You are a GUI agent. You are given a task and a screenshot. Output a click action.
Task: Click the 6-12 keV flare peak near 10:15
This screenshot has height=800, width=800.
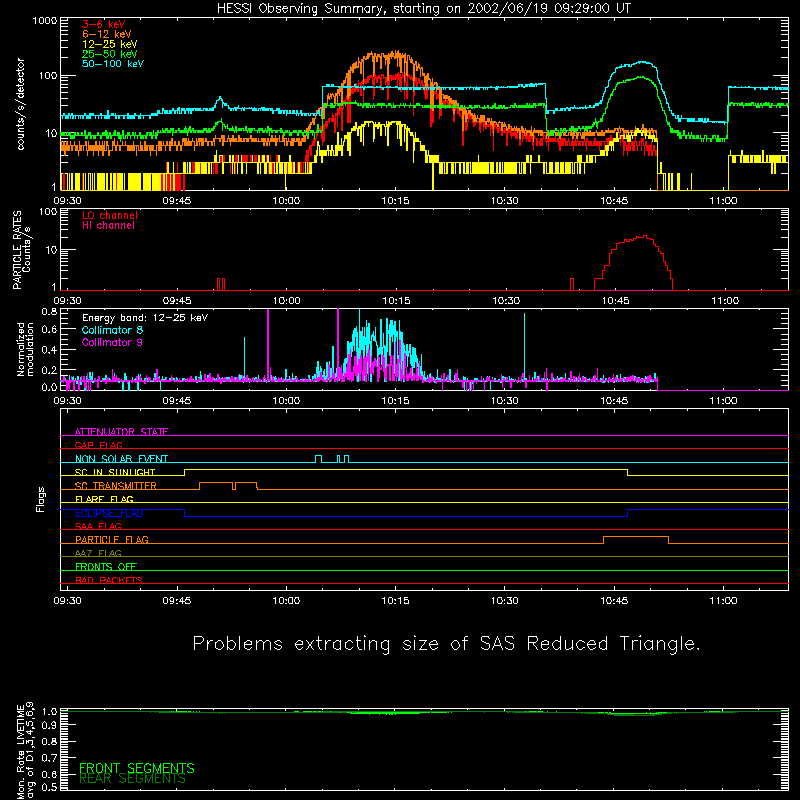click(395, 53)
